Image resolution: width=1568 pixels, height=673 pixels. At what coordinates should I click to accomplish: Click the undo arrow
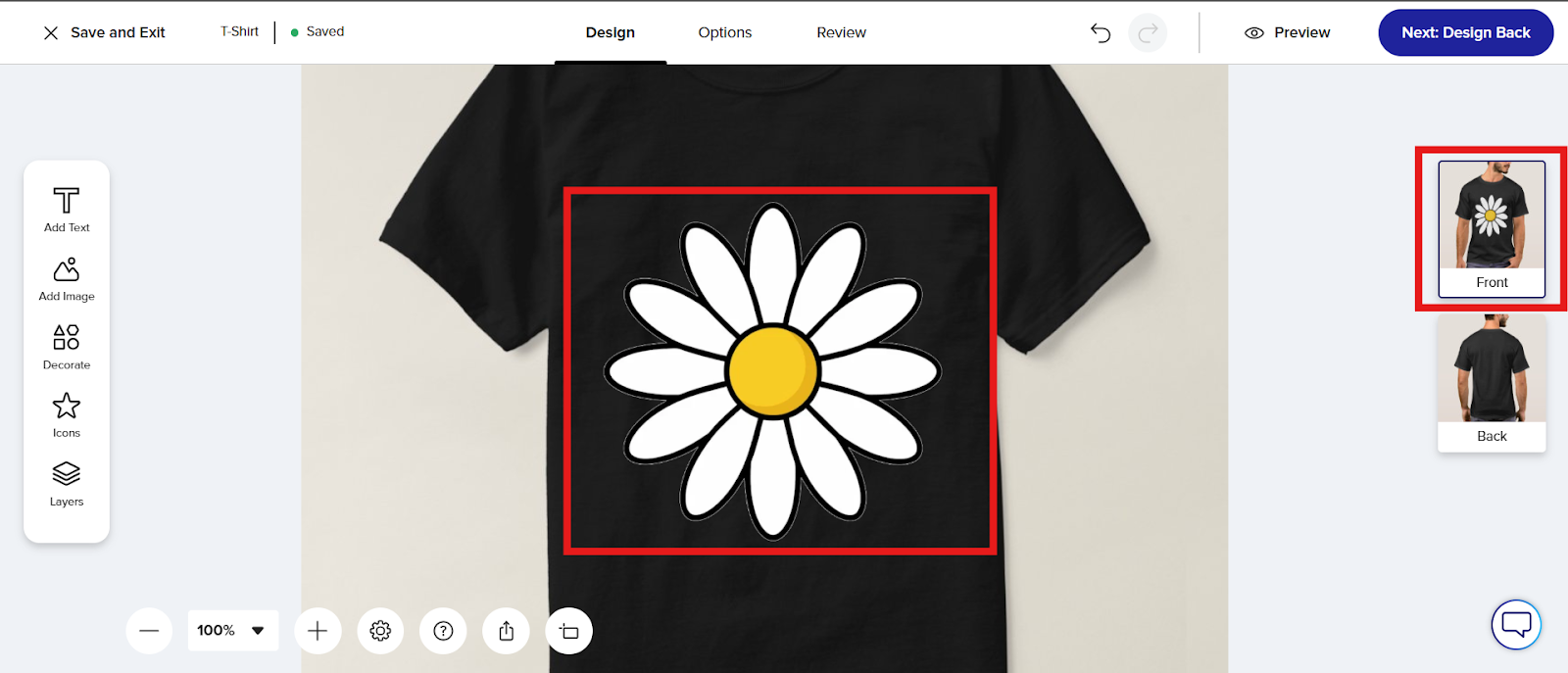(1101, 33)
